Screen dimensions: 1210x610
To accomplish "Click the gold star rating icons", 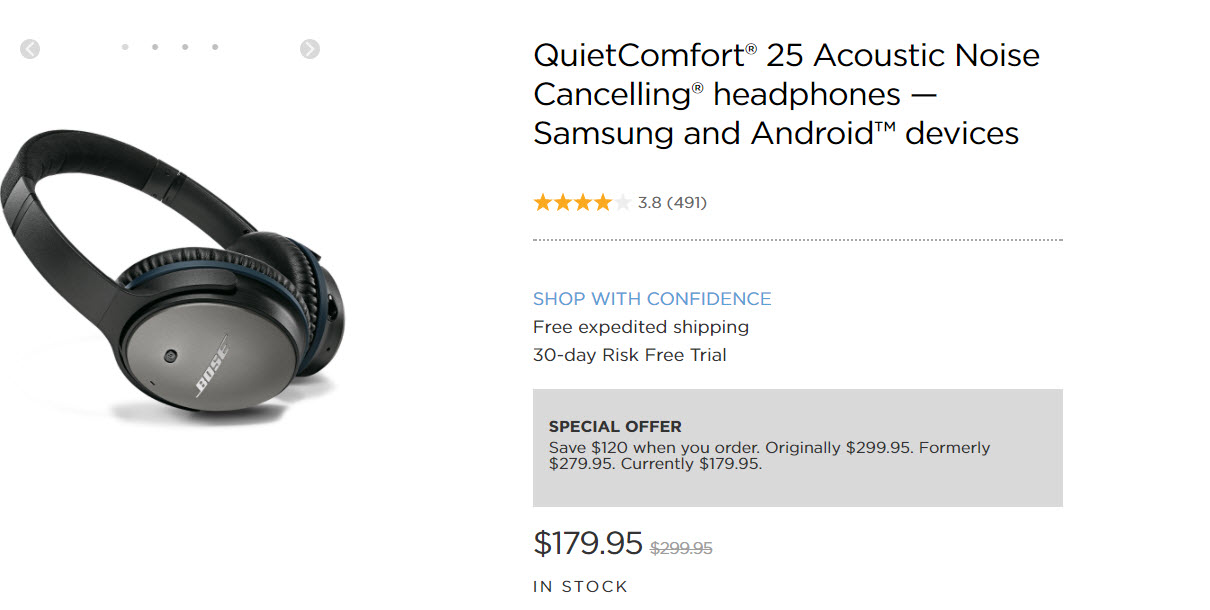I will [x=572, y=203].
